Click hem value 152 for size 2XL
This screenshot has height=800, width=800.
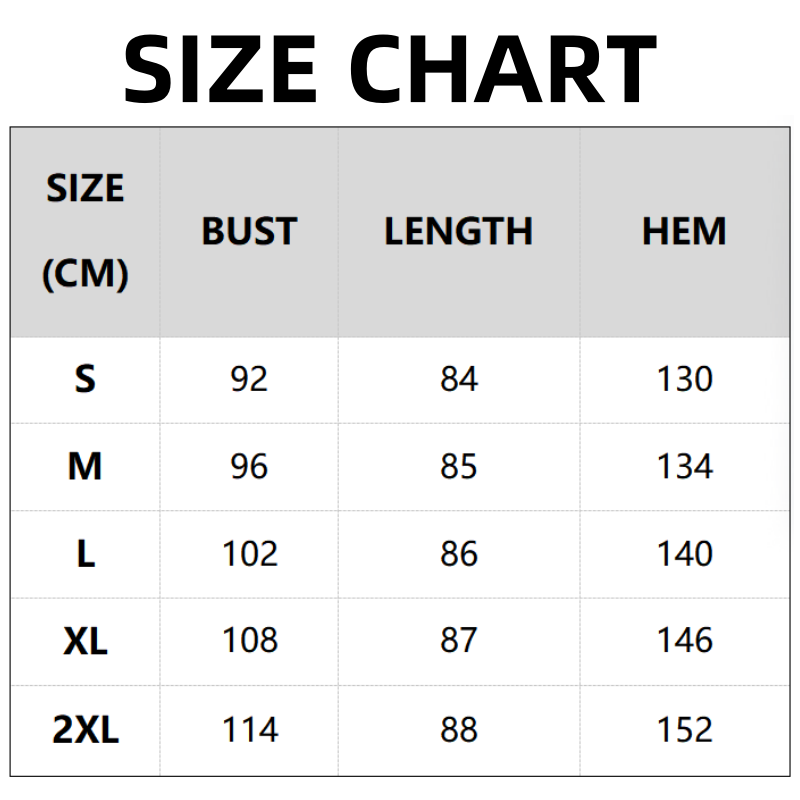pos(685,730)
